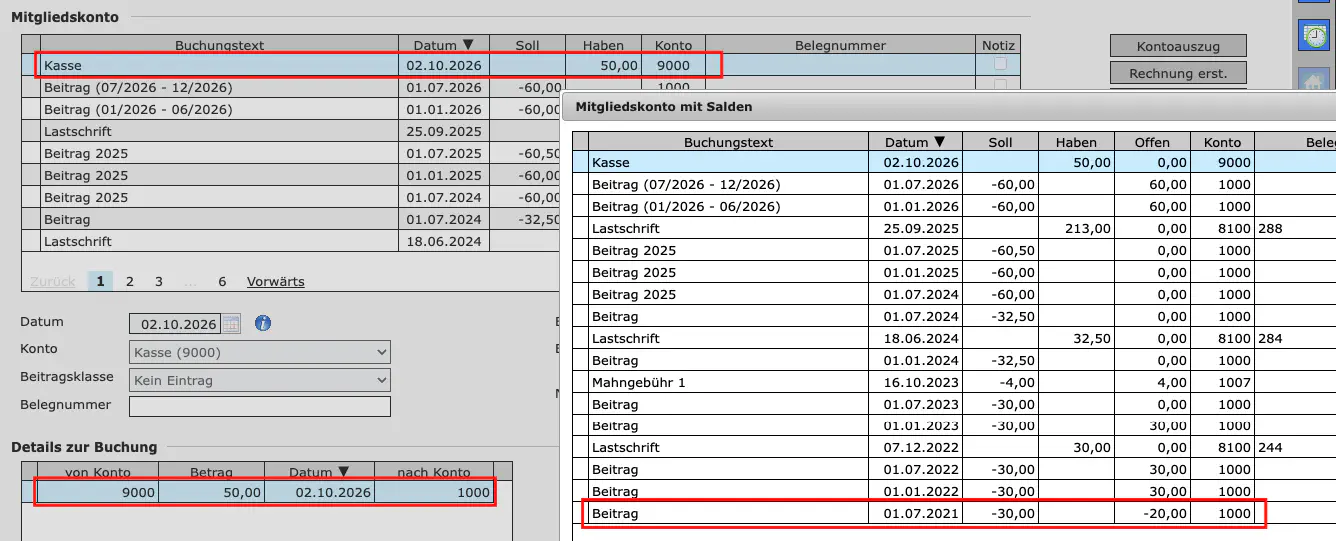
Task: Sort Details zur Buchung by Datum header
Action: pyautogui.click(x=319, y=472)
